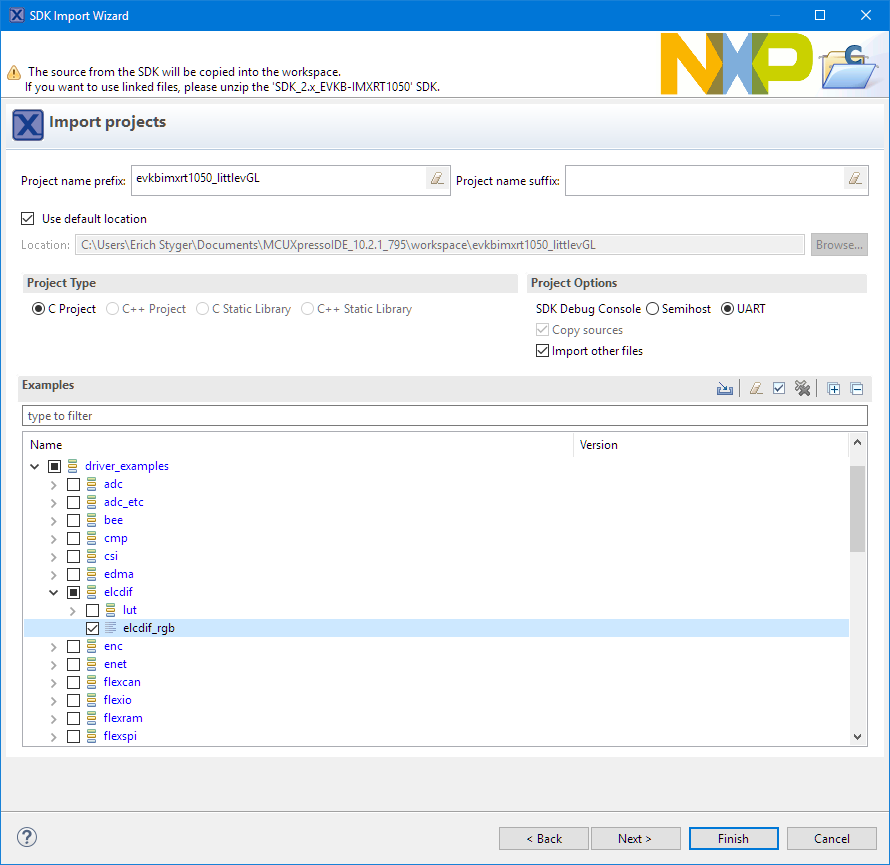Open the help question mark icon

pos(27,837)
